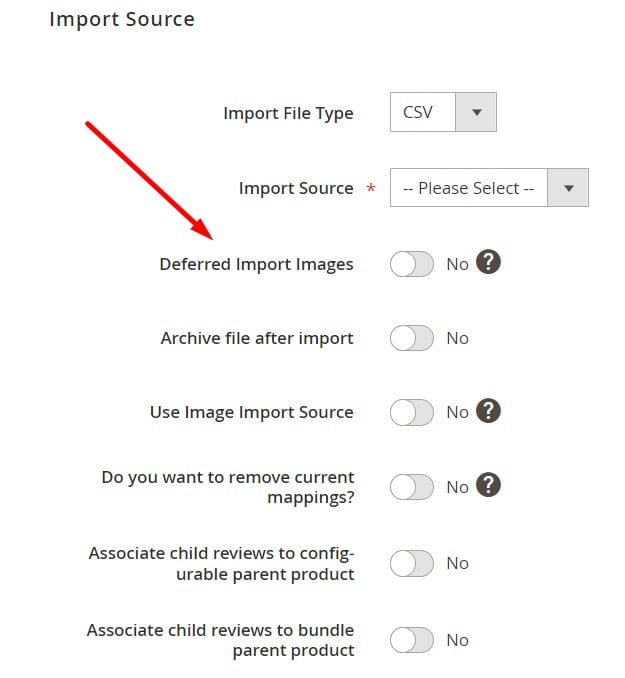The image size is (625, 678).
Task: Click the 'Deferred Import Images' label text
Action: click(256, 264)
